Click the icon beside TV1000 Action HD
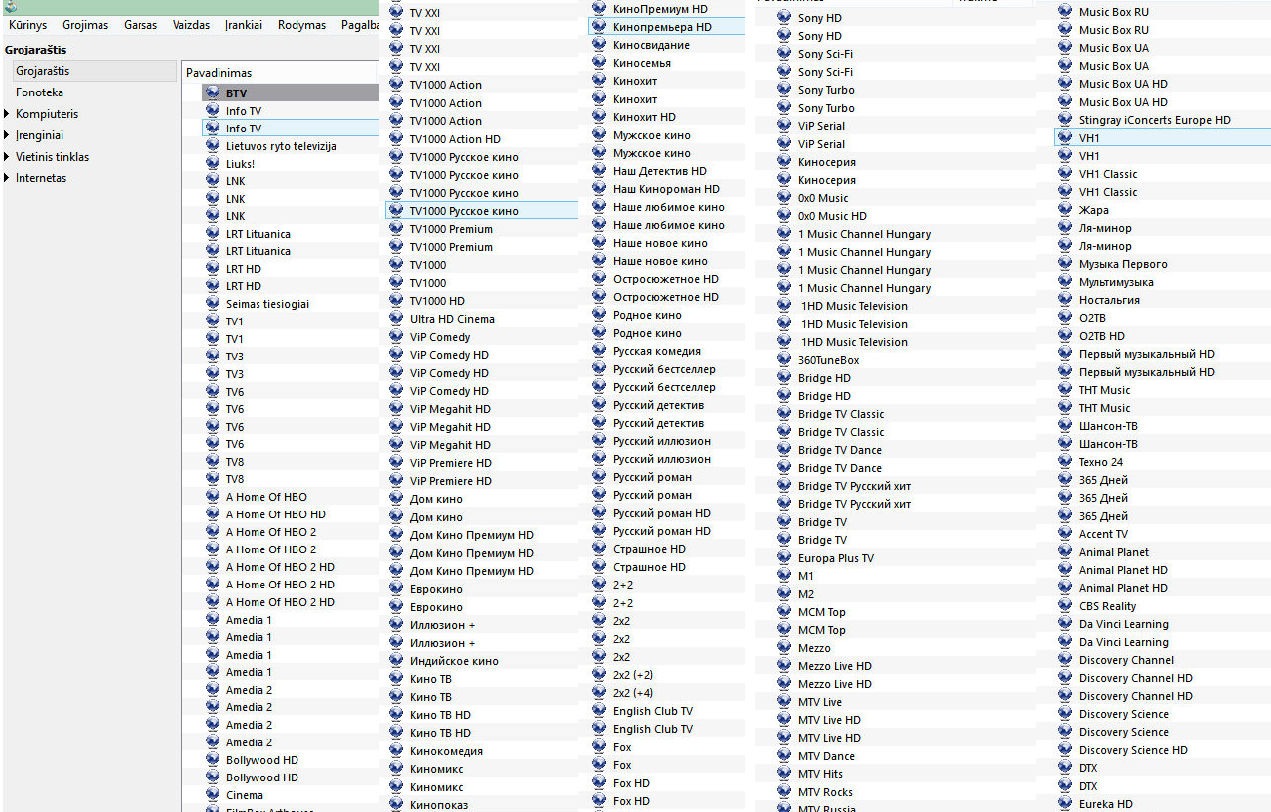This screenshot has width=1271, height=812. pos(396,139)
